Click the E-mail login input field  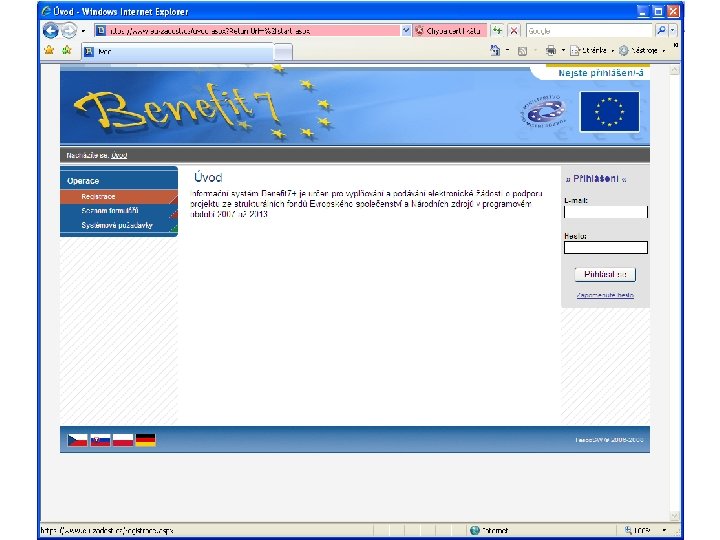[606, 212]
